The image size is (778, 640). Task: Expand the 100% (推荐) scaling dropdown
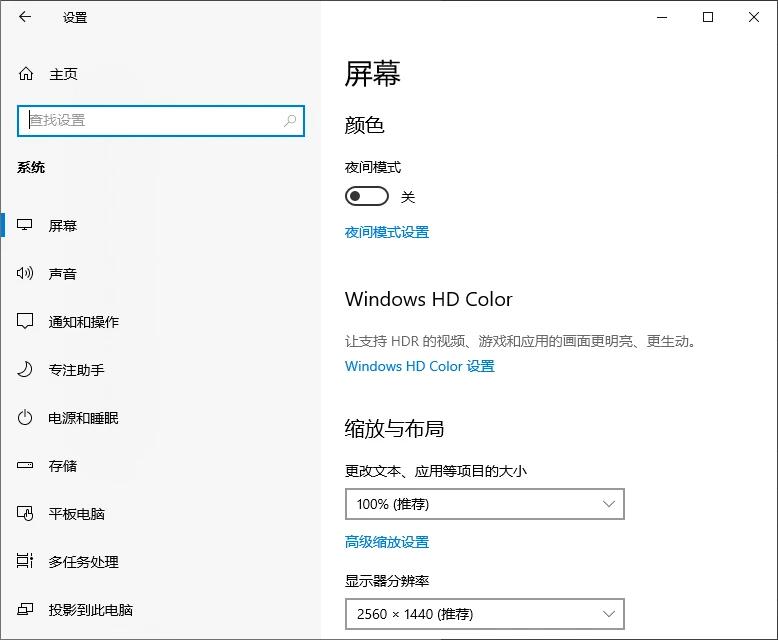tap(484, 504)
